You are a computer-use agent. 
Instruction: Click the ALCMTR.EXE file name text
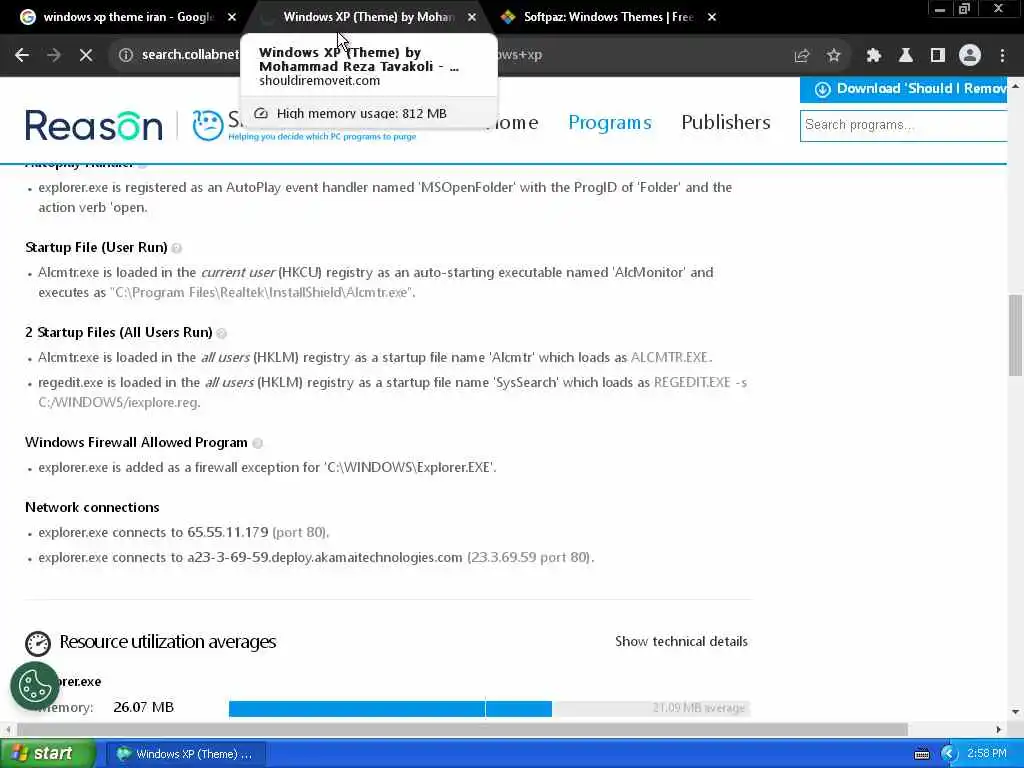[669, 358]
